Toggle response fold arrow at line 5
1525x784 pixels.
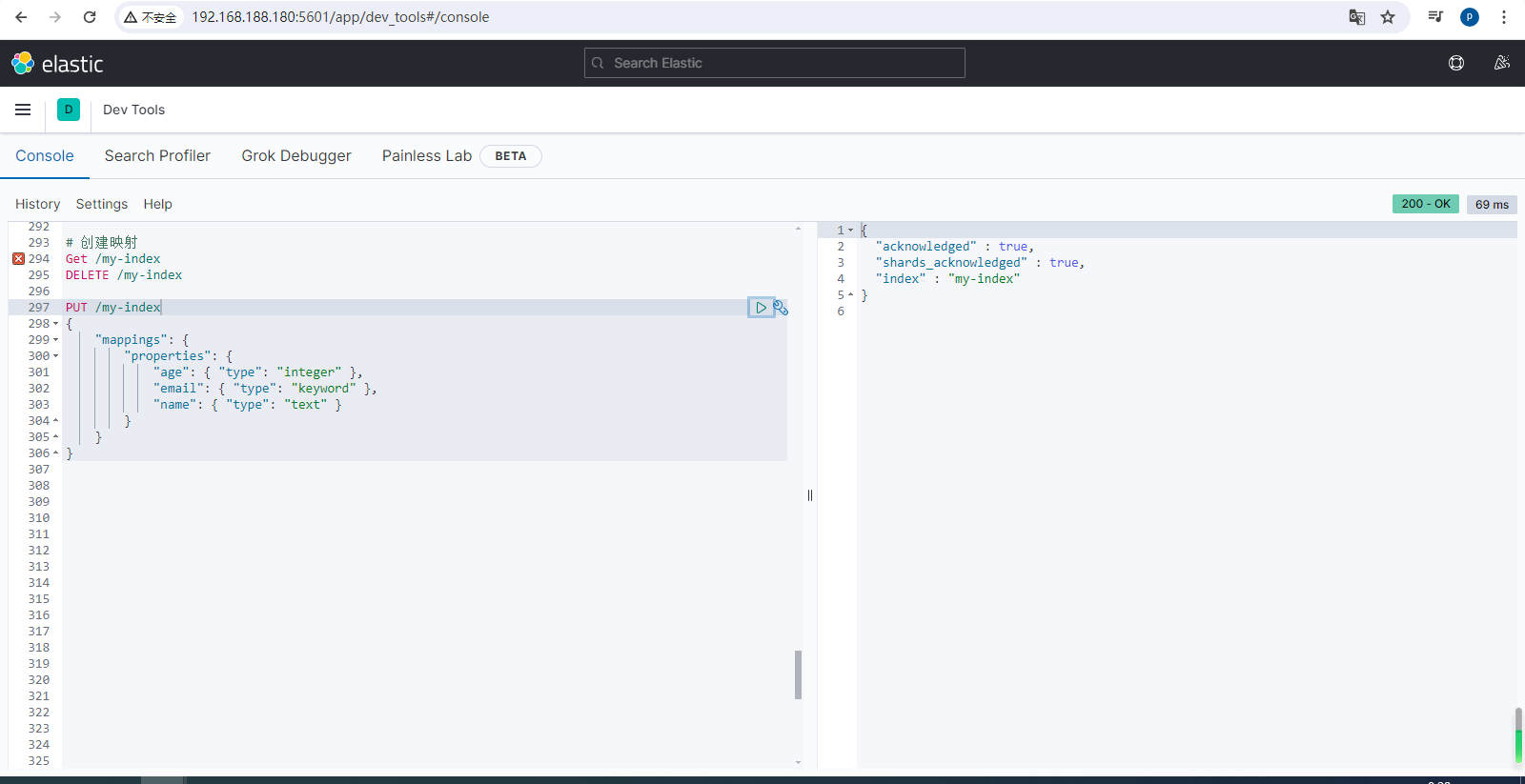point(851,295)
